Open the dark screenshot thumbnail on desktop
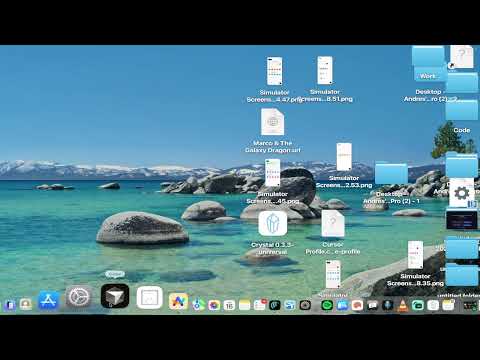The image size is (480, 360). (462, 220)
